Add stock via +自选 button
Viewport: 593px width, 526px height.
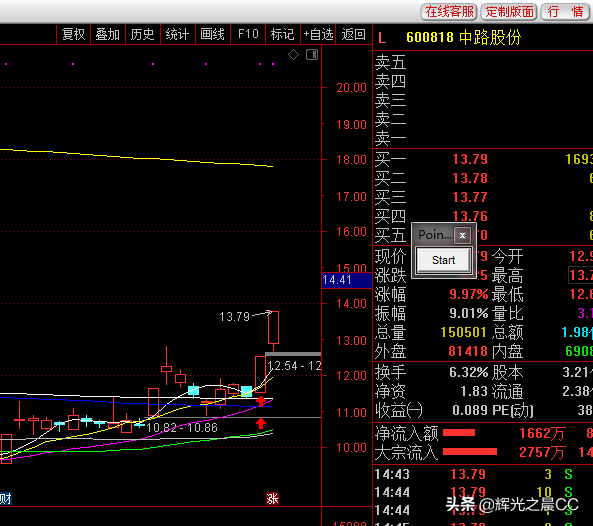coord(318,34)
